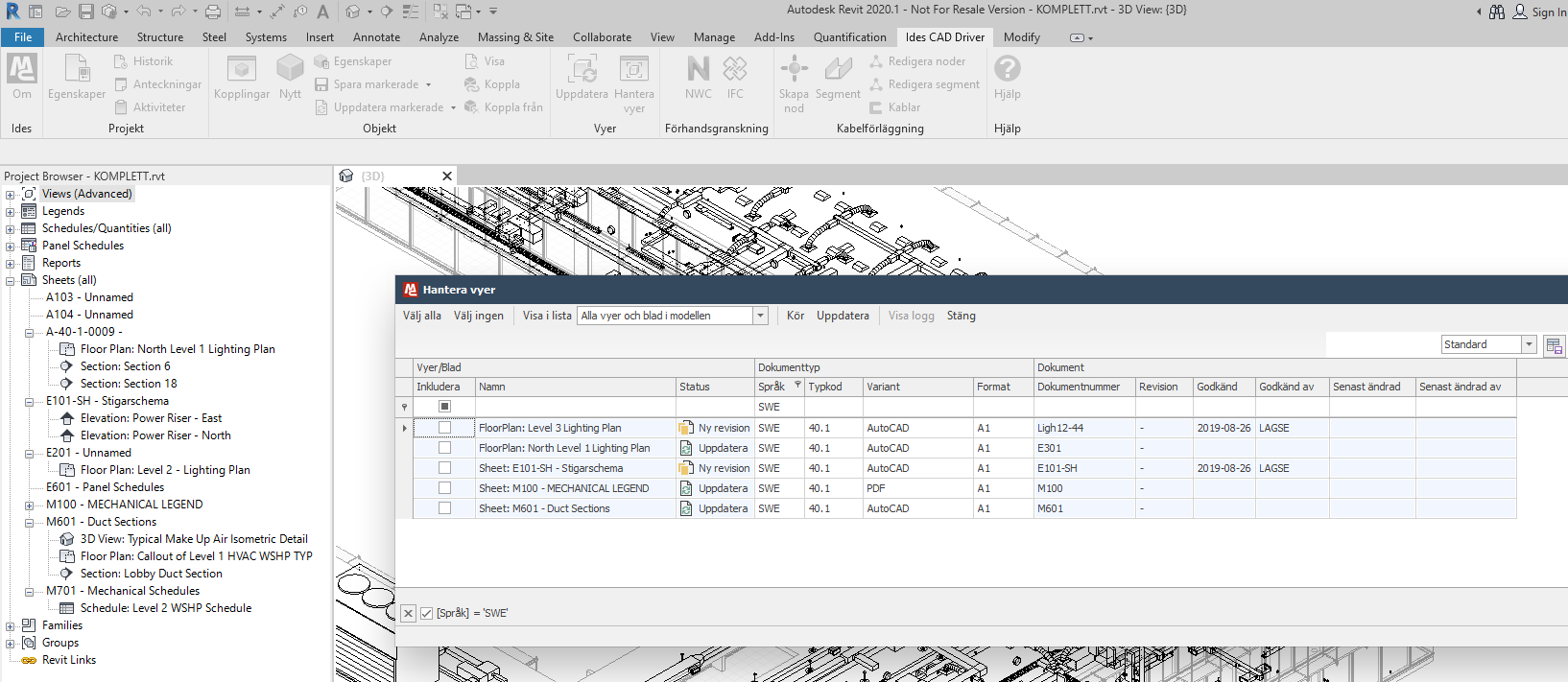Remove the filter with the X button
The image size is (1568, 682).
(x=408, y=613)
